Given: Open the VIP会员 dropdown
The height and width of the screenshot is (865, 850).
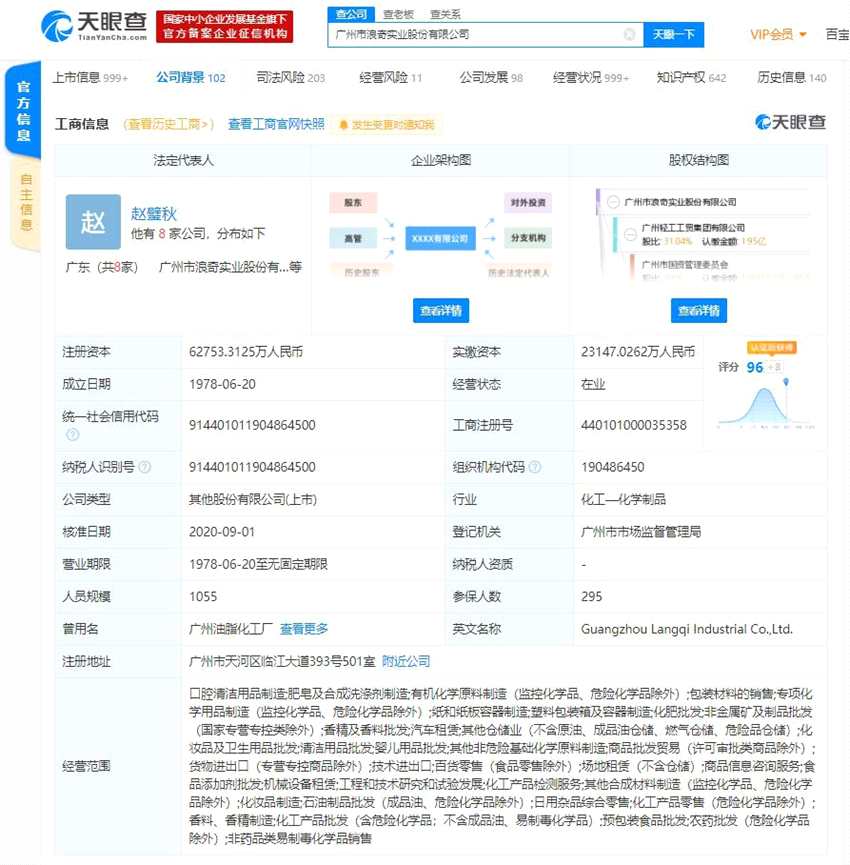Looking at the screenshot, I should pos(778,34).
